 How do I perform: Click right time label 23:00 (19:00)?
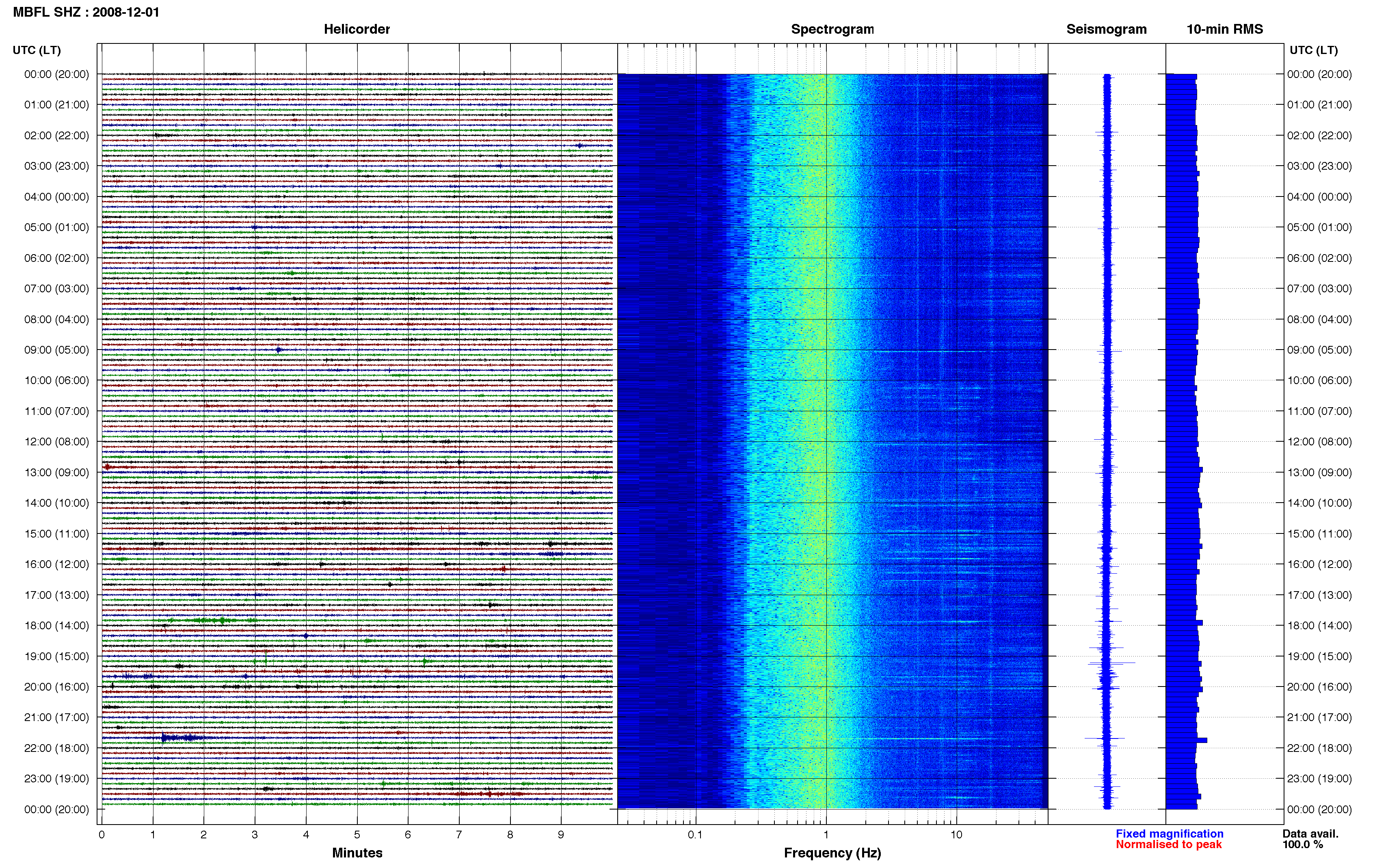pos(1319,778)
